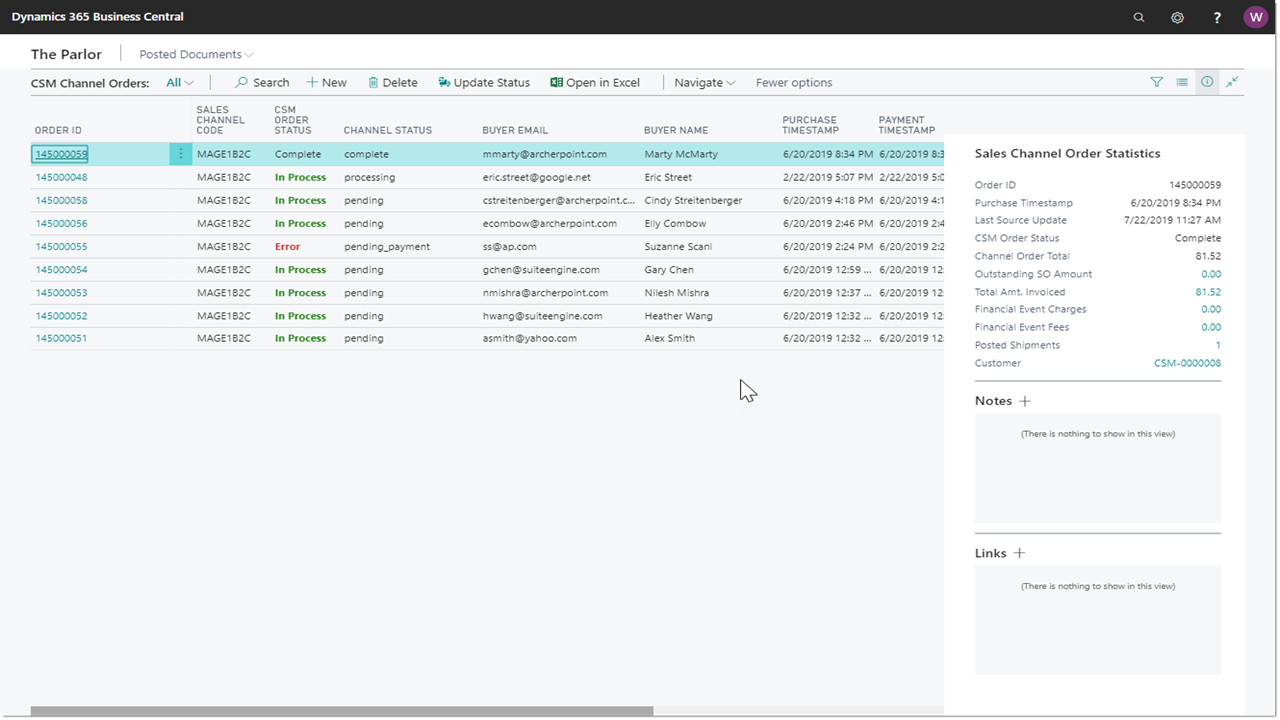Image resolution: width=1280 pixels, height=720 pixels.
Task: Open the list in Excel
Action: [x=595, y=83]
